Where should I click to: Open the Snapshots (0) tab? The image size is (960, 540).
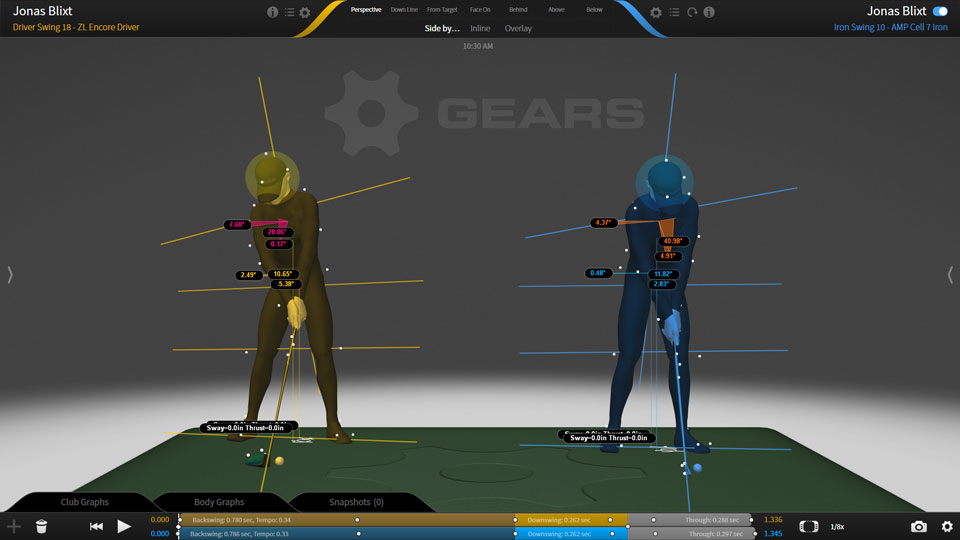click(x=356, y=502)
